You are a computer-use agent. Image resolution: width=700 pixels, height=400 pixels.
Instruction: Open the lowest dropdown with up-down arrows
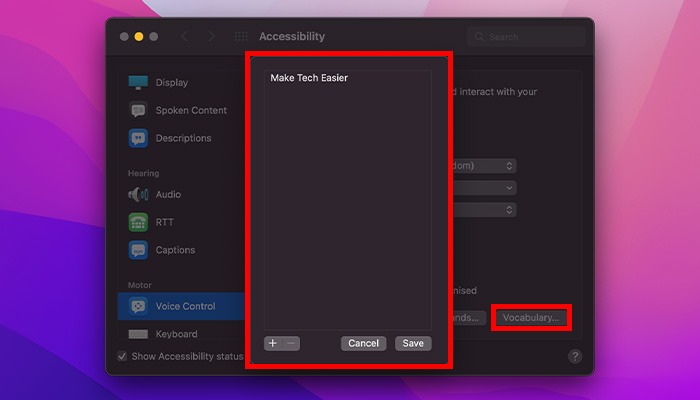(x=484, y=210)
